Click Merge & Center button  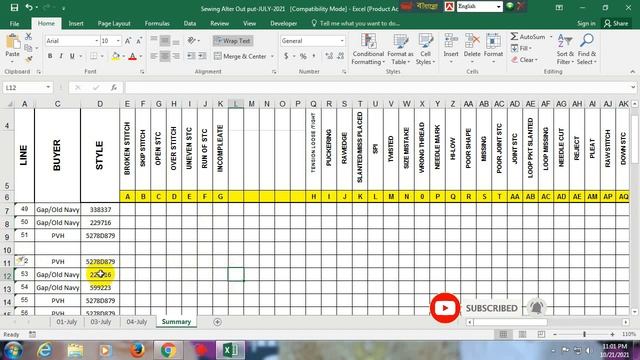coord(240,56)
